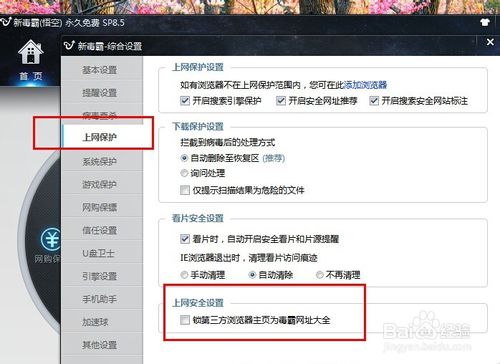Click the 首页 home icon
Viewport: 500px width, 364px height.
click(31, 52)
